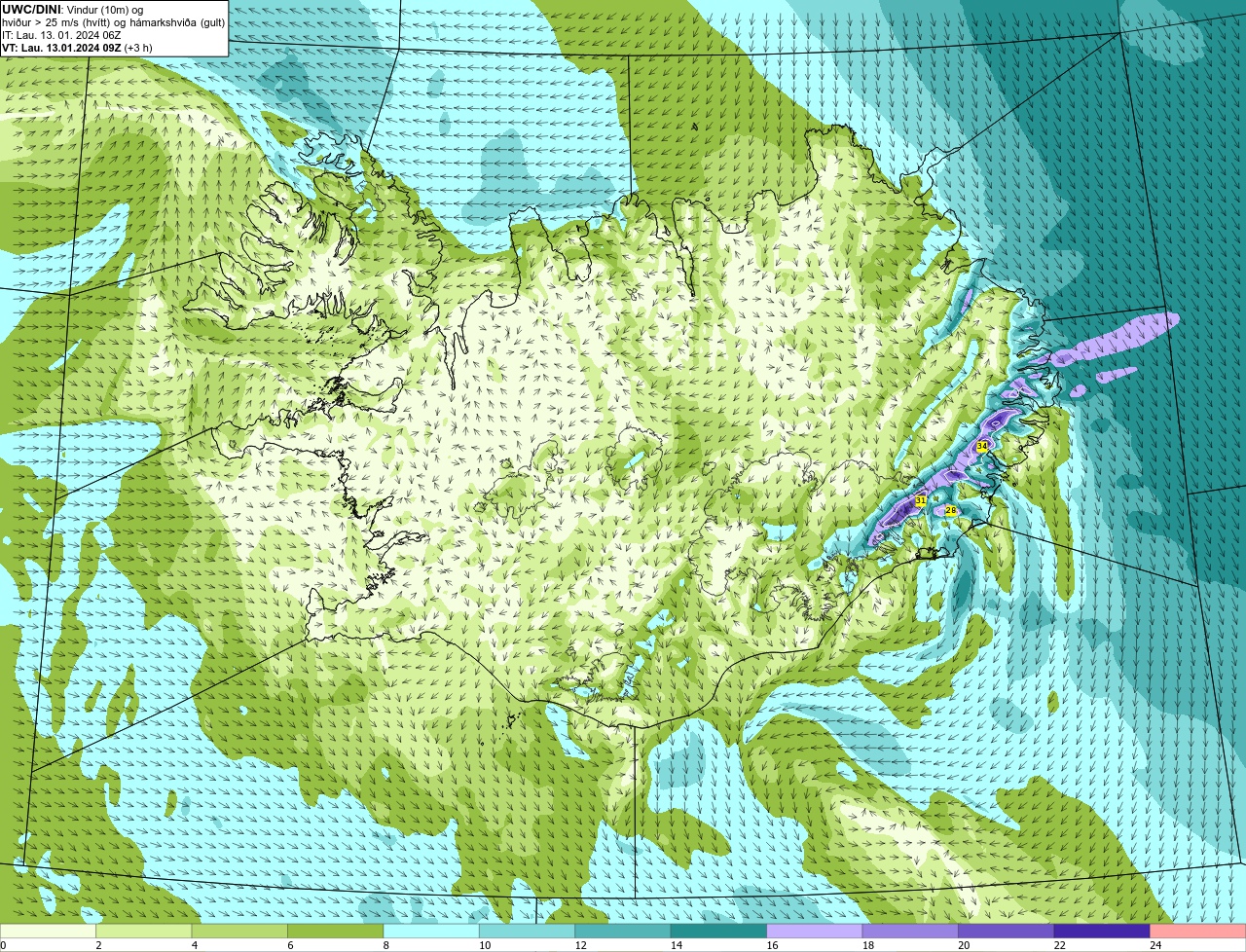The image size is (1246, 952).
Task: Click the pink swatch above 24 m/s
Action: click(x=1198, y=931)
